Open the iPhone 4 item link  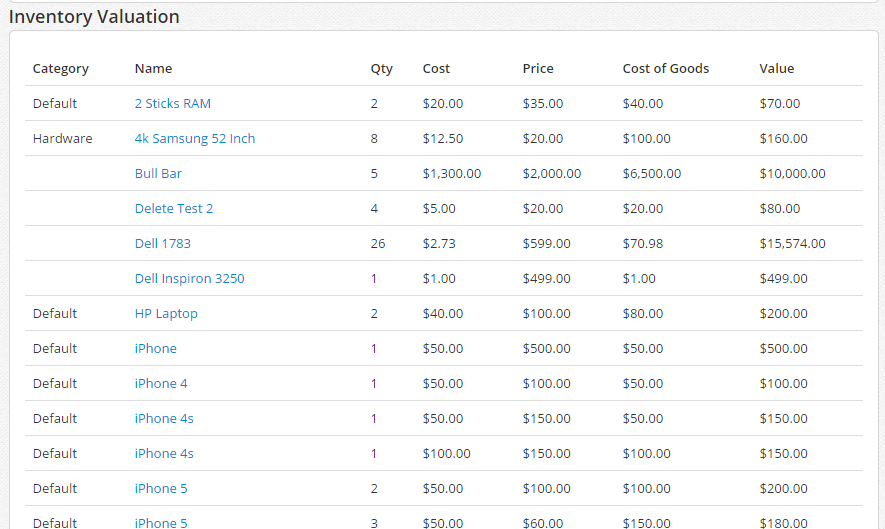tap(161, 384)
